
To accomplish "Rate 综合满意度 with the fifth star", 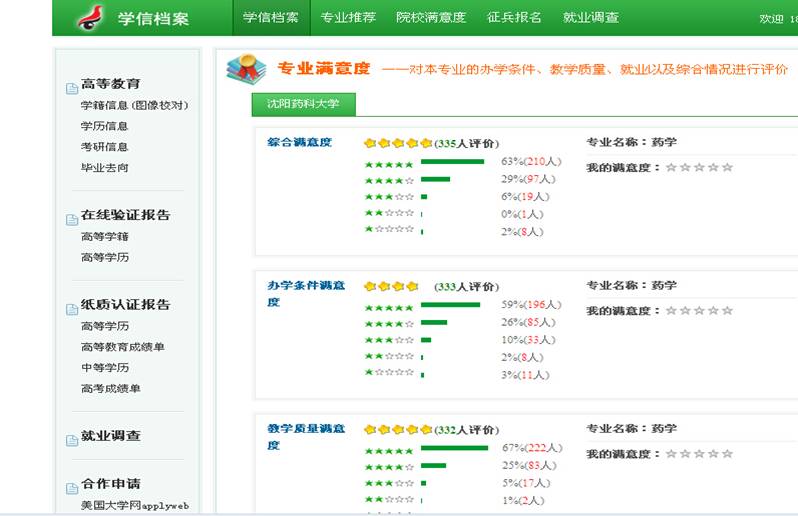I will click(727, 168).
